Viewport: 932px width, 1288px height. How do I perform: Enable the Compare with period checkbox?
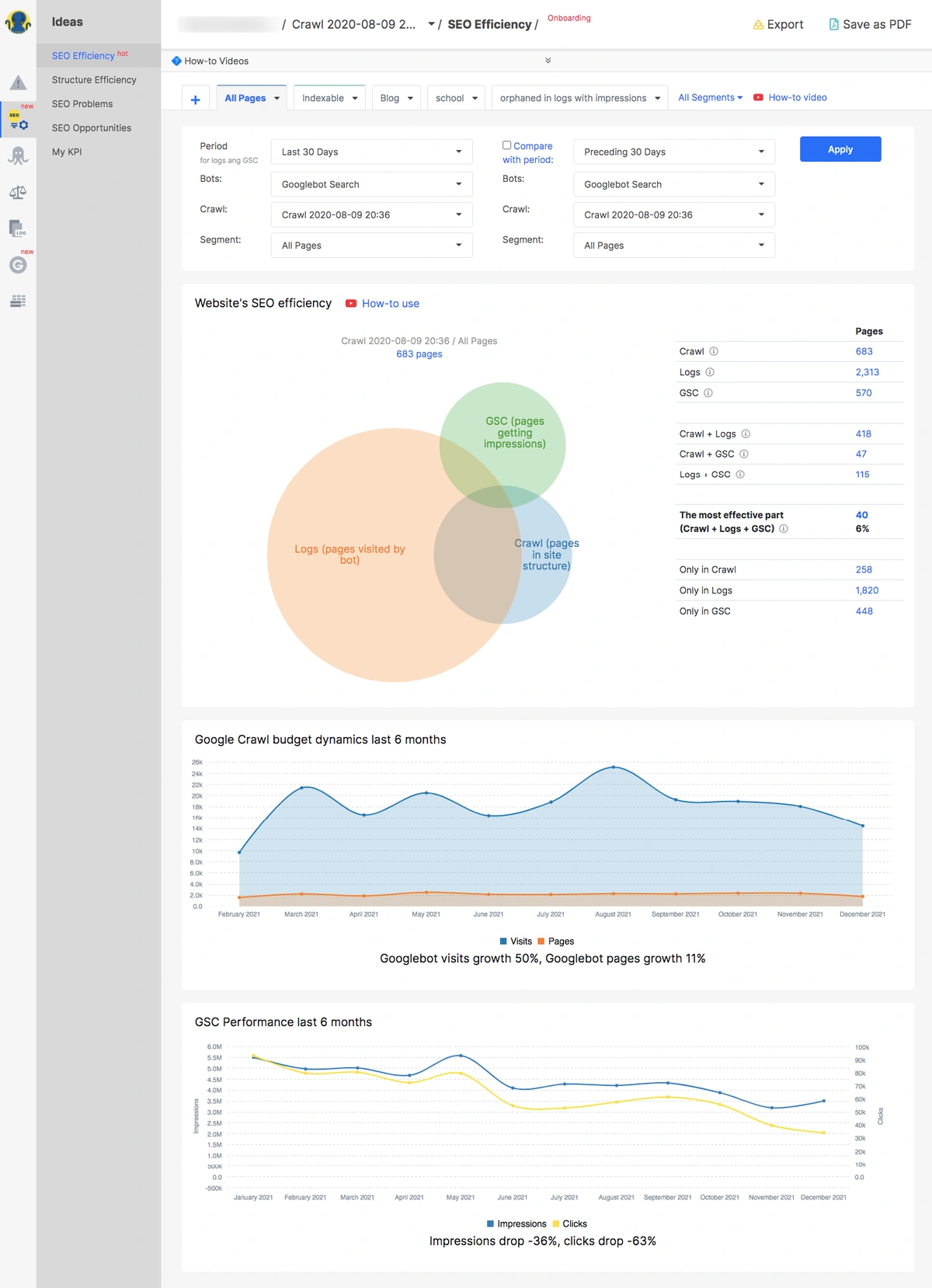(506, 145)
